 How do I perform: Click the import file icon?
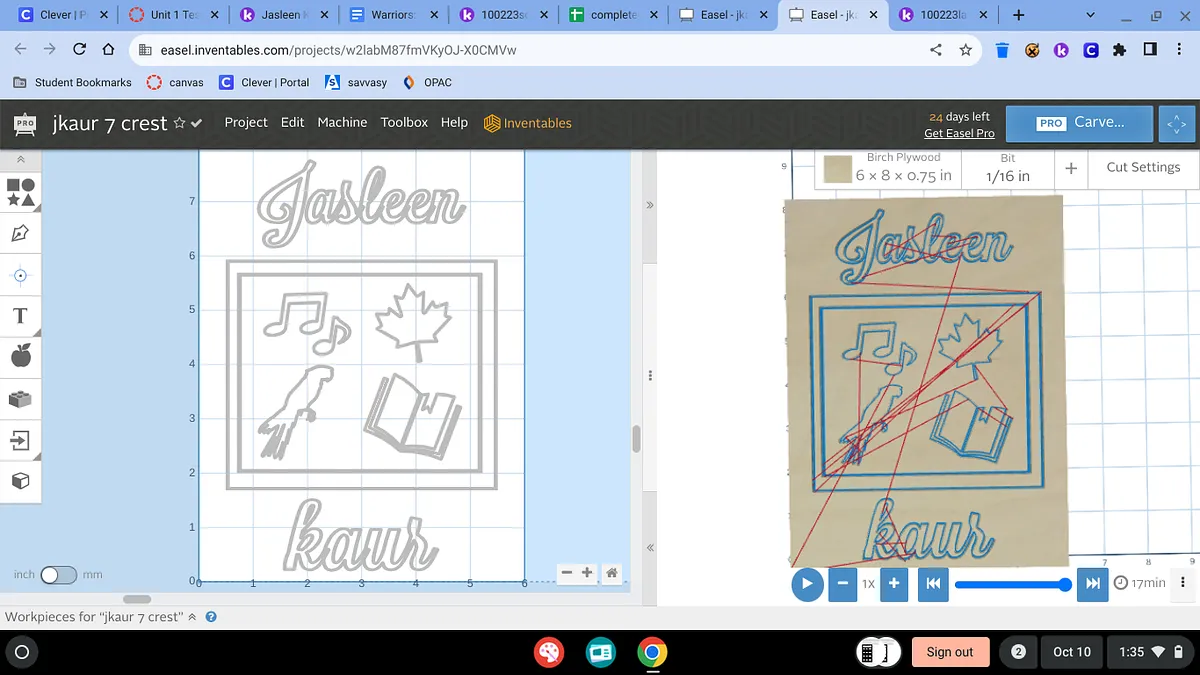[x=21, y=440]
